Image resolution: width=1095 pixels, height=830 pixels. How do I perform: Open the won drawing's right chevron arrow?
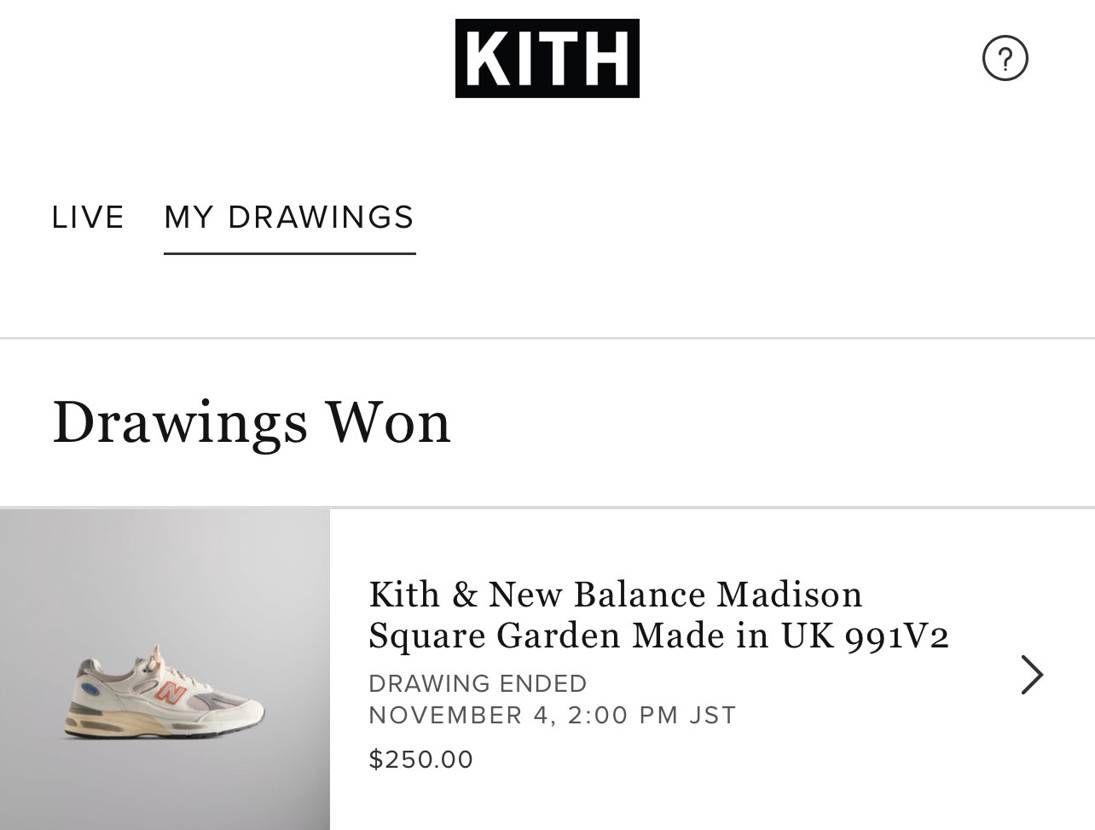(1032, 675)
